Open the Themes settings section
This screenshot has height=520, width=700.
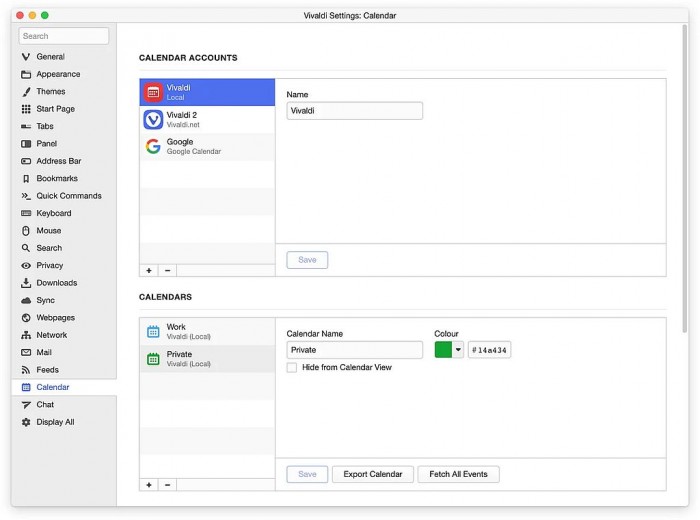[50, 91]
